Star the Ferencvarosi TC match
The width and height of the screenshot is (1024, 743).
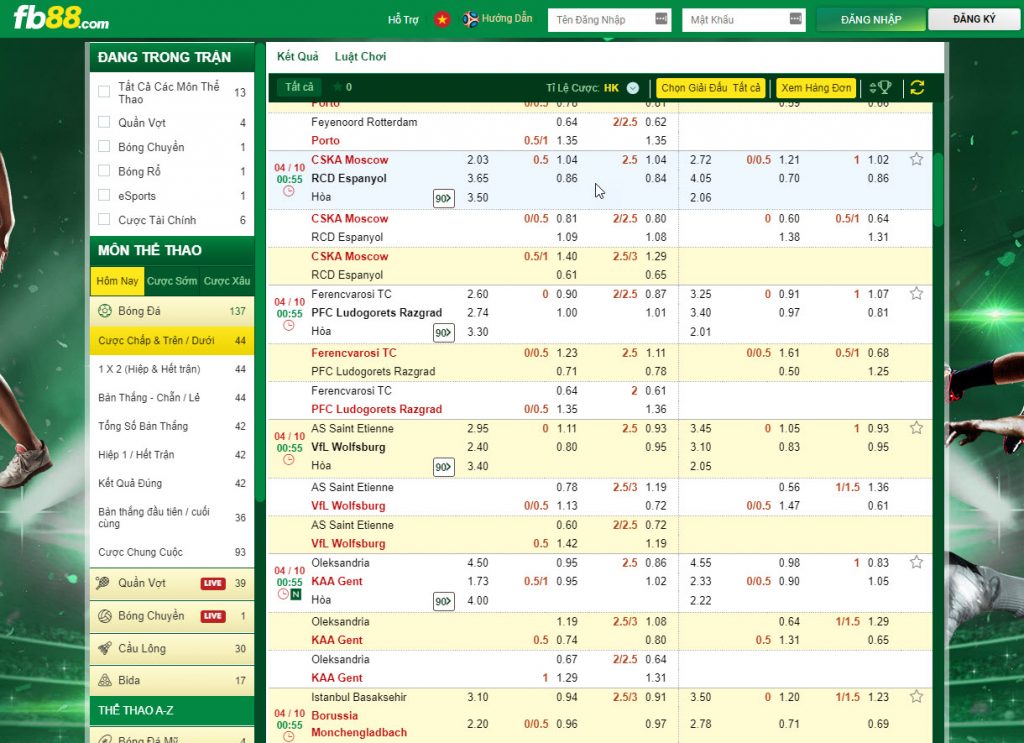click(916, 294)
